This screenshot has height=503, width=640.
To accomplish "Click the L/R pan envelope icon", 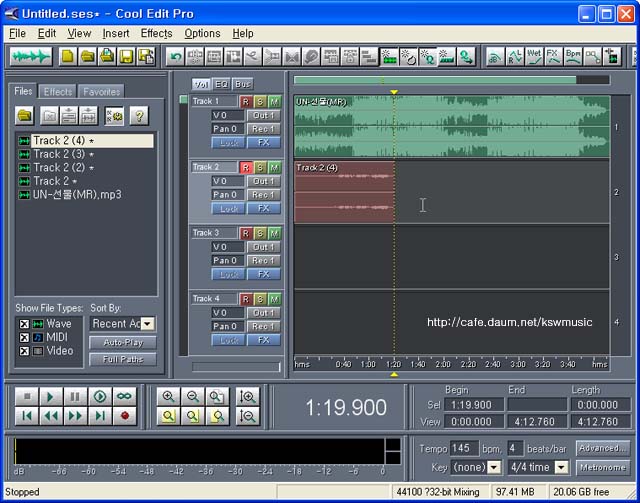I will pos(514,57).
